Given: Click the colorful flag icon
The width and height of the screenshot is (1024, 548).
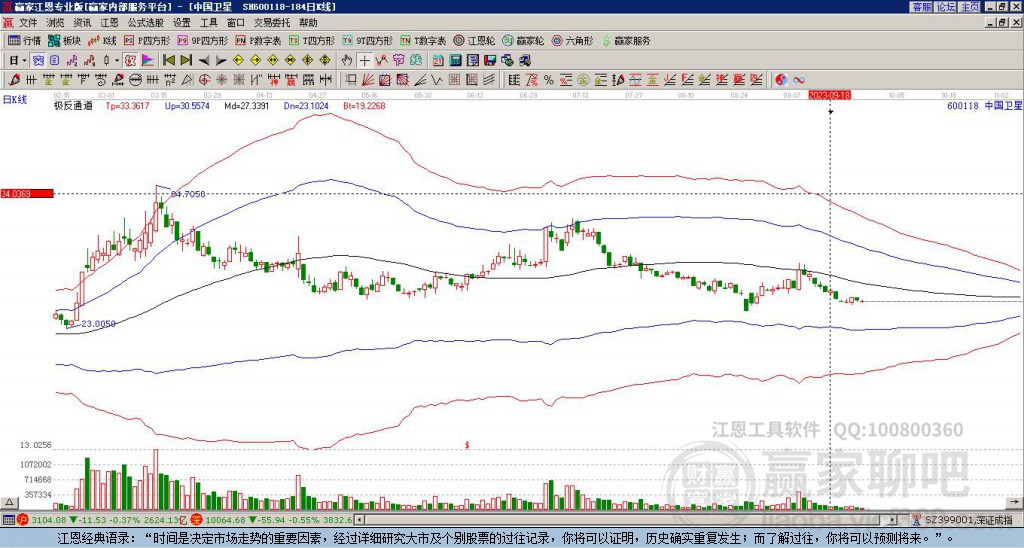Looking at the screenshot, I should pyautogui.click(x=148, y=60).
